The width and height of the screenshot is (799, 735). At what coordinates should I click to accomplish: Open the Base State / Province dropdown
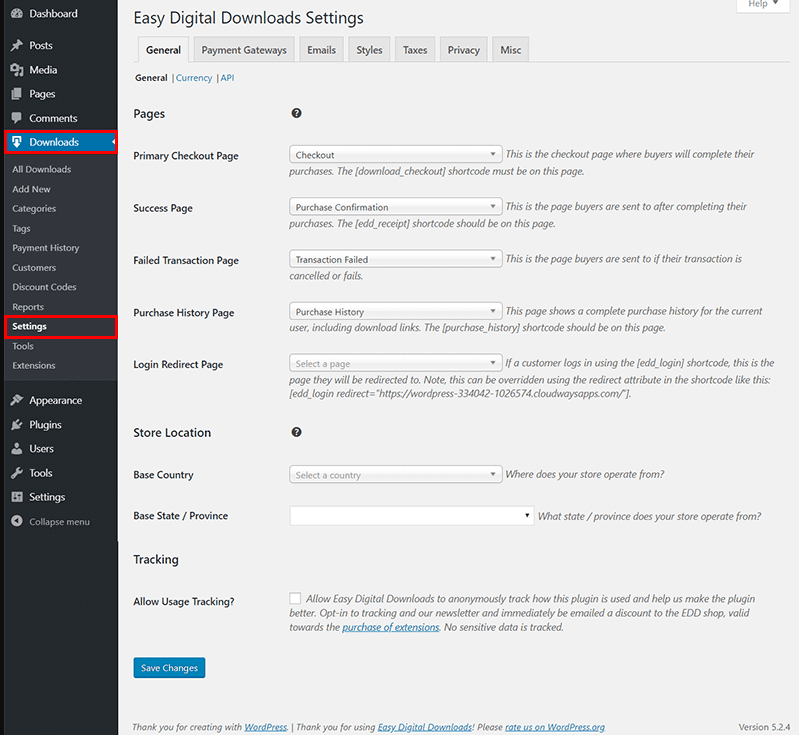(411, 516)
